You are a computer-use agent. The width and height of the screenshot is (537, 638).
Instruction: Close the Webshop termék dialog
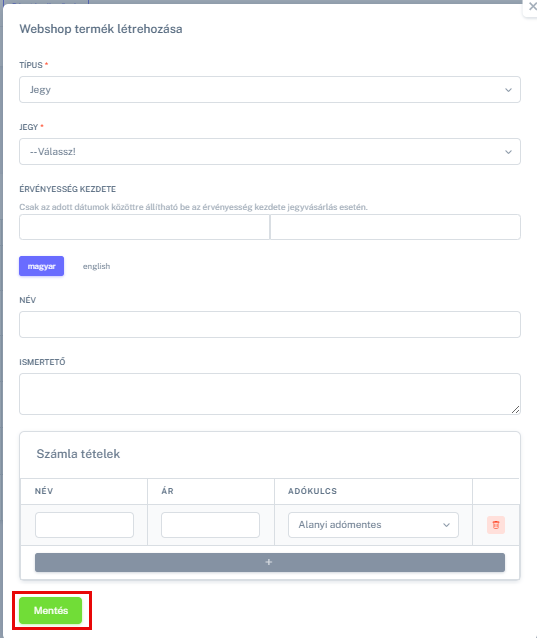pyautogui.click(x=532, y=7)
